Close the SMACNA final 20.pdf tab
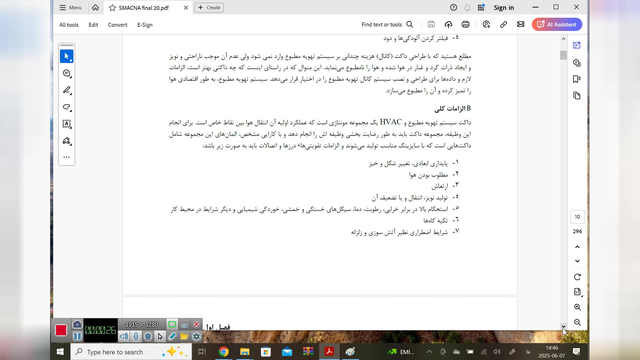Viewport: 640px width, 360px height. pyautogui.click(x=186, y=8)
